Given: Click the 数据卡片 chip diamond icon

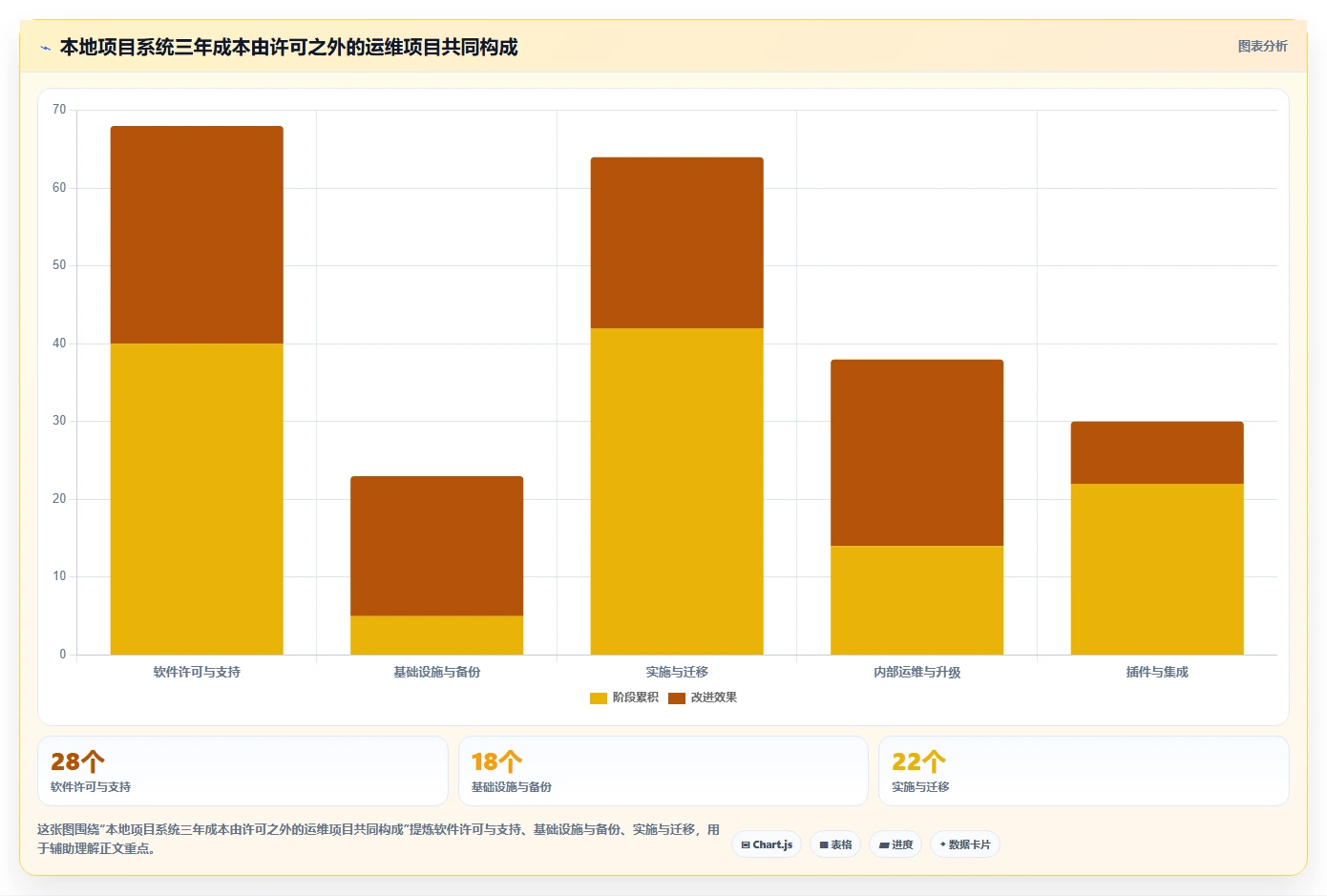Looking at the screenshot, I should coord(943,844).
